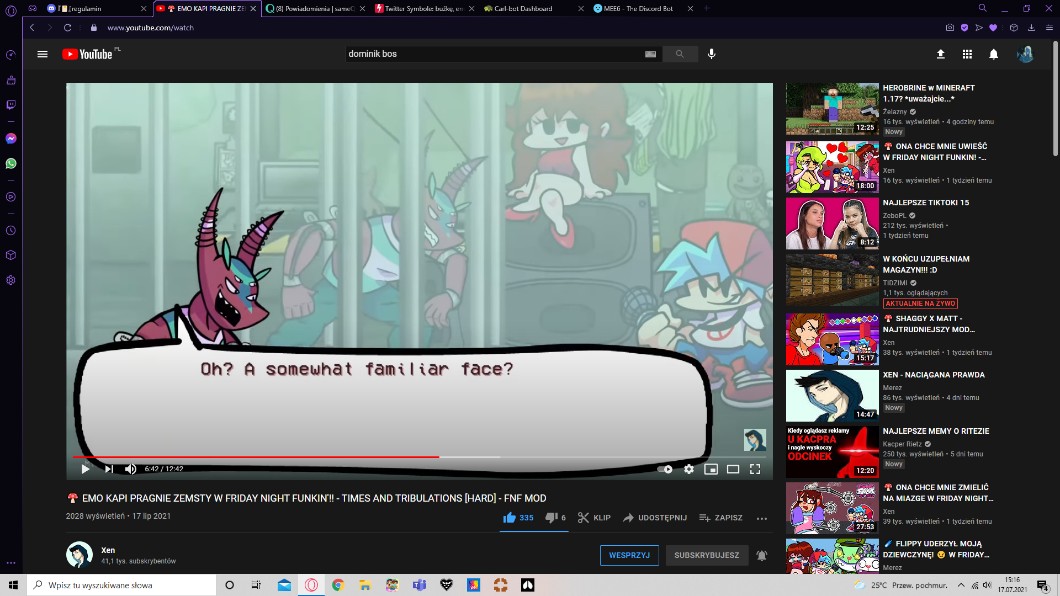Open the video settings gear menu
This screenshot has width=1060, height=596.
689,469
